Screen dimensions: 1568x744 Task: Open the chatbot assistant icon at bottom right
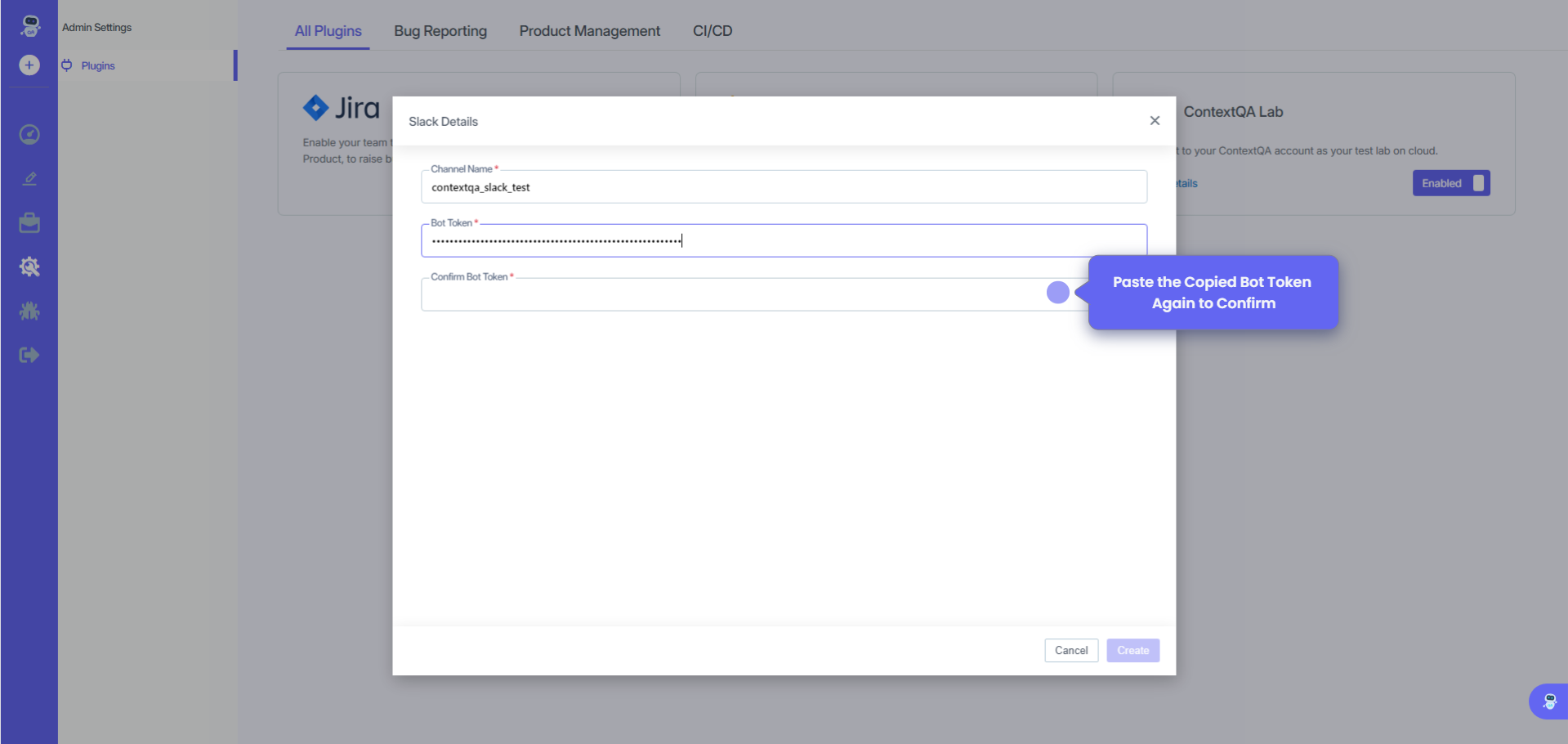pyautogui.click(x=1548, y=701)
